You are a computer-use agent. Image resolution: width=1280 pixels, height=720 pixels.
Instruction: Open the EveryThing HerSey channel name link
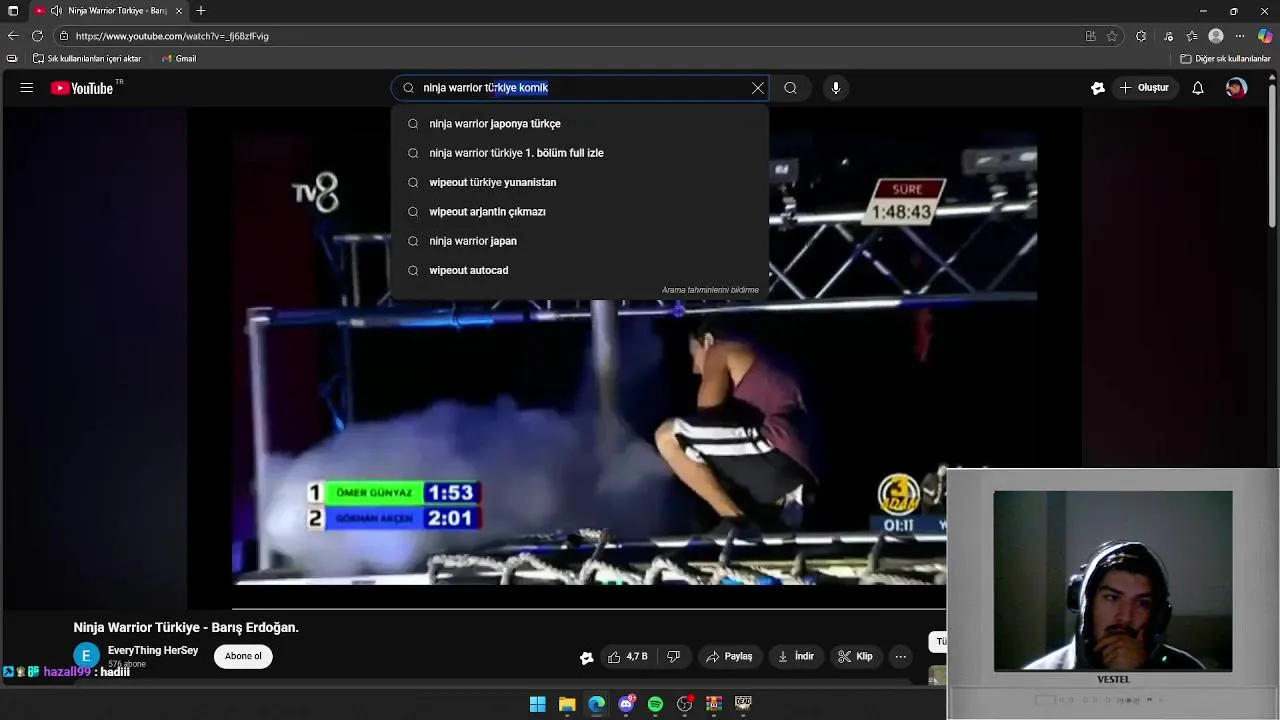[x=153, y=651]
